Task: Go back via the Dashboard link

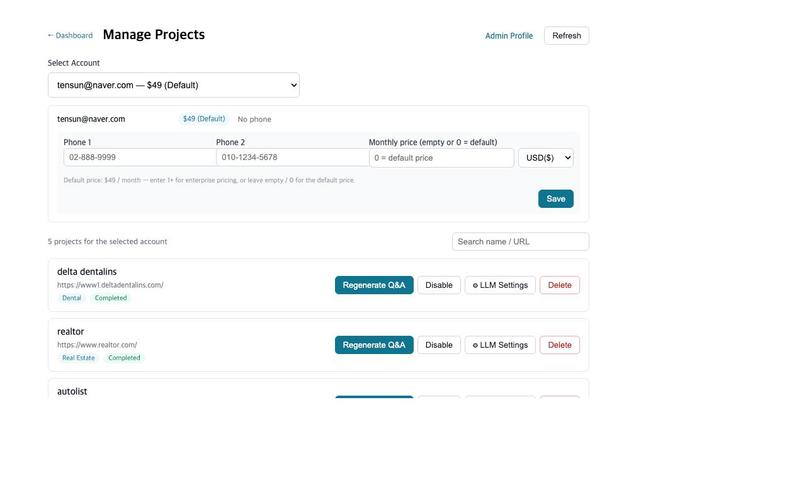Action: 70,35
